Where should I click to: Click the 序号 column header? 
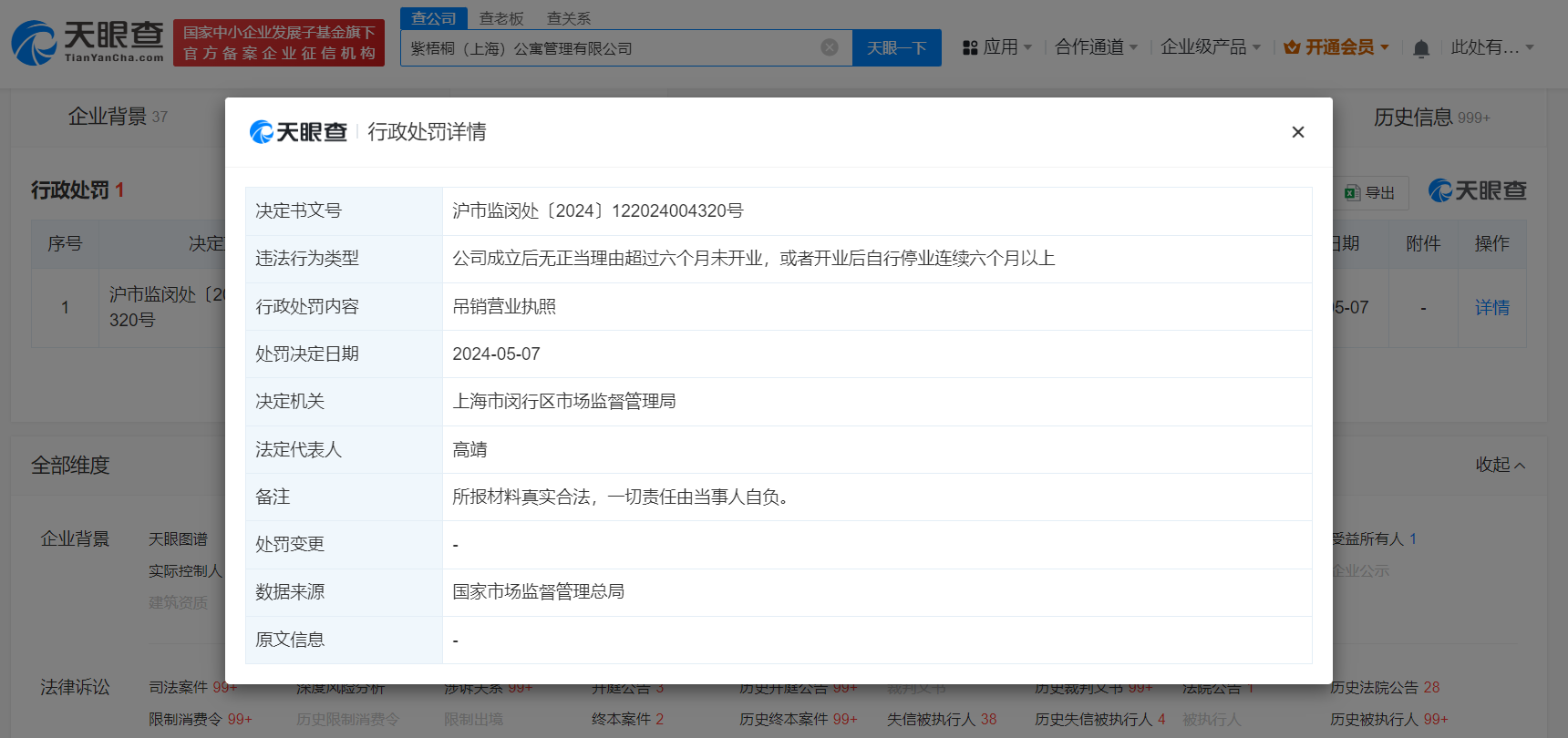pos(65,244)
